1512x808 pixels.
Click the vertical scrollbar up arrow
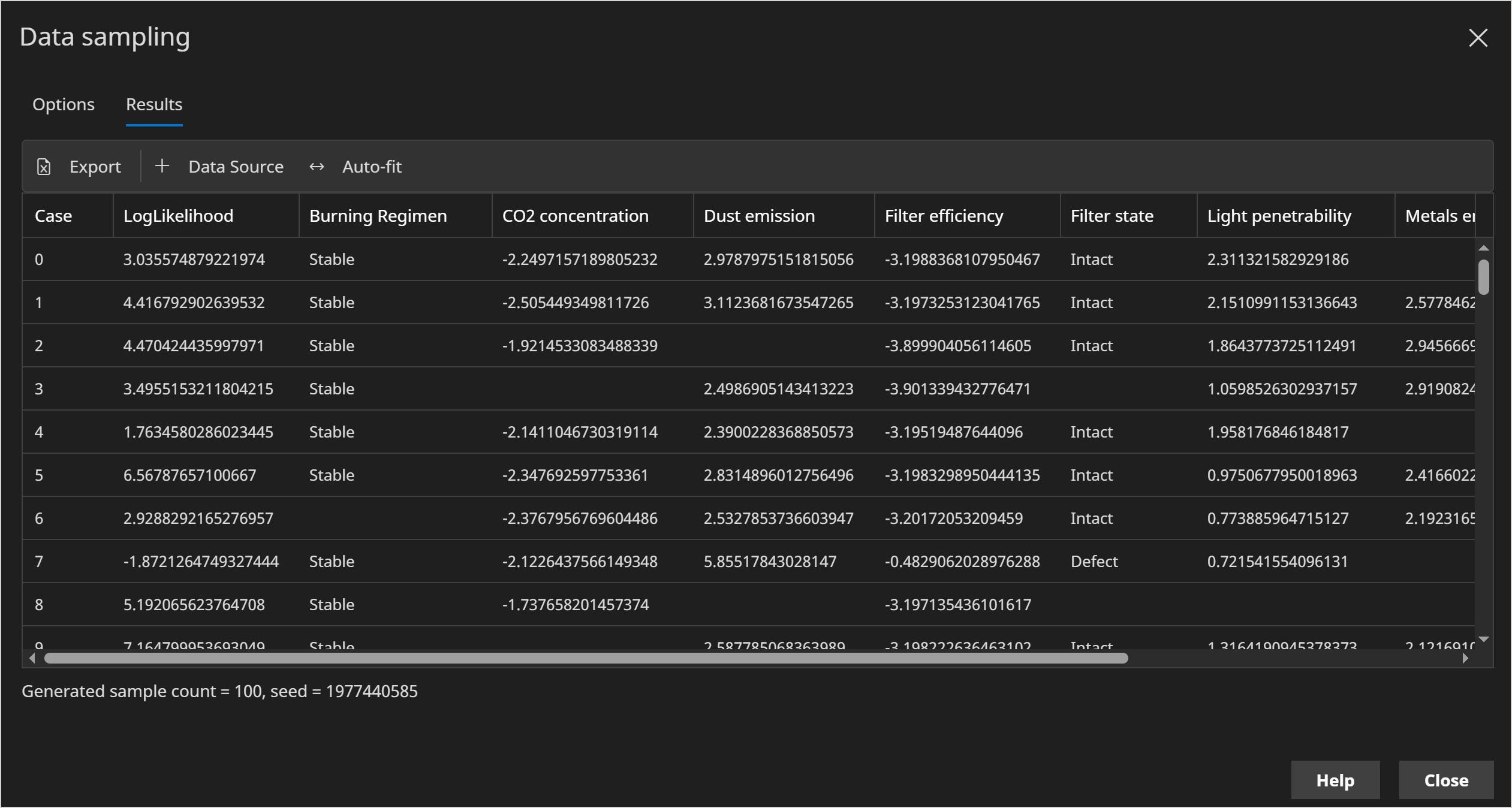[1484, 248]
